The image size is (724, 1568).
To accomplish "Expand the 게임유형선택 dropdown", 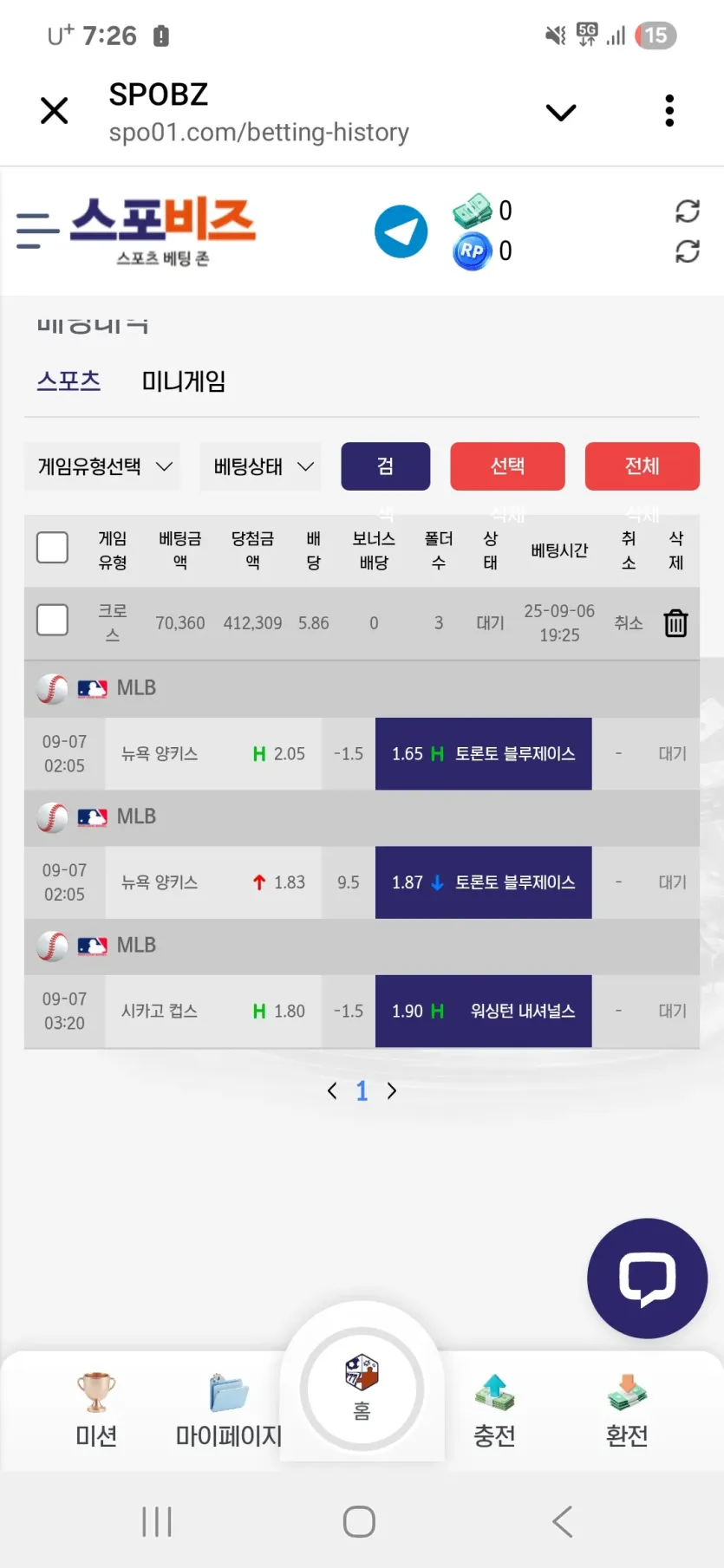I will pos(102,466).
